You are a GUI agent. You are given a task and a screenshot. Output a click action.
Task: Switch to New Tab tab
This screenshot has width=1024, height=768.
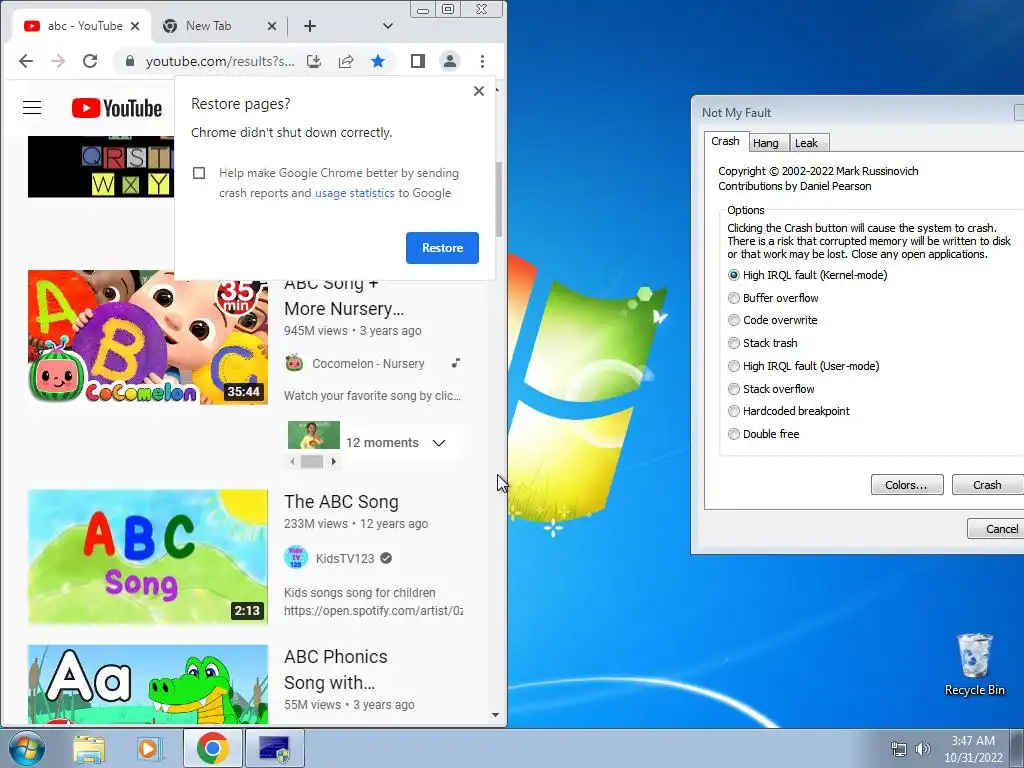[x=219, y=26]
